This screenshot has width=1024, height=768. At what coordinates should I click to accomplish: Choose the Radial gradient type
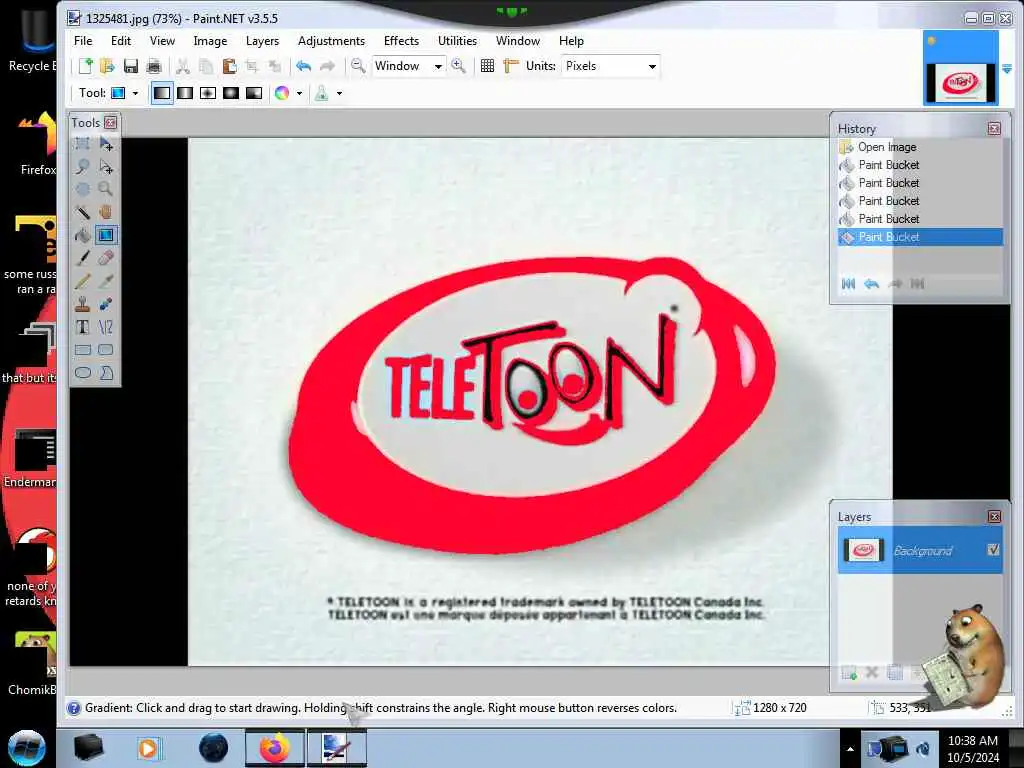click(x=231, y=93)
